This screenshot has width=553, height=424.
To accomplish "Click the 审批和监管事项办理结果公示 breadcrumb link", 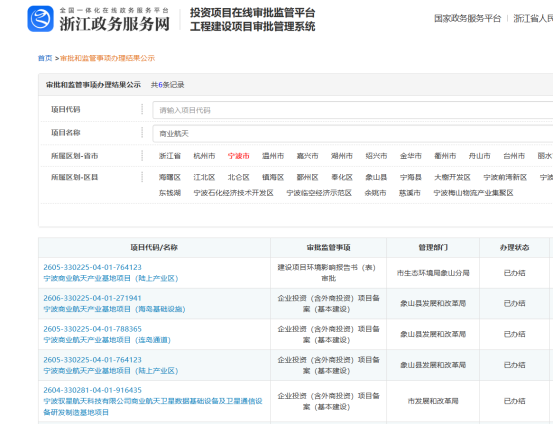I will pyautogui.click(x=108, y=58).
